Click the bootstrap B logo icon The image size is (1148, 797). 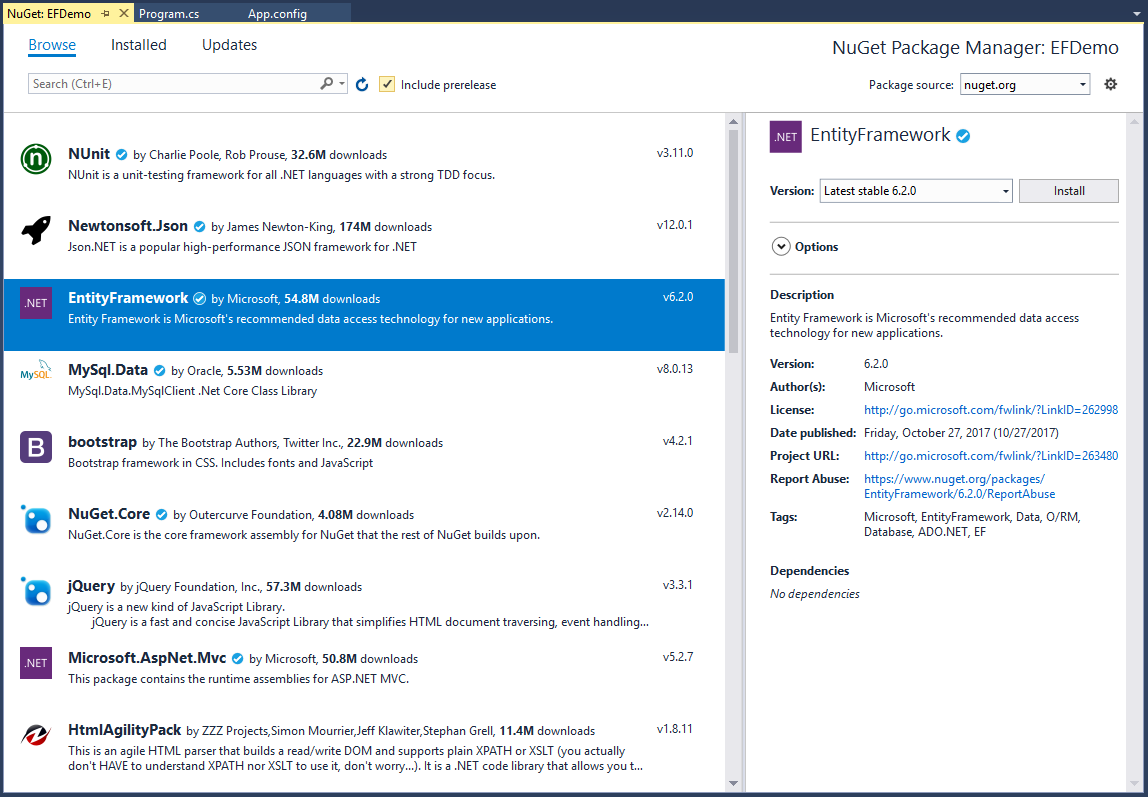[36, 446]
